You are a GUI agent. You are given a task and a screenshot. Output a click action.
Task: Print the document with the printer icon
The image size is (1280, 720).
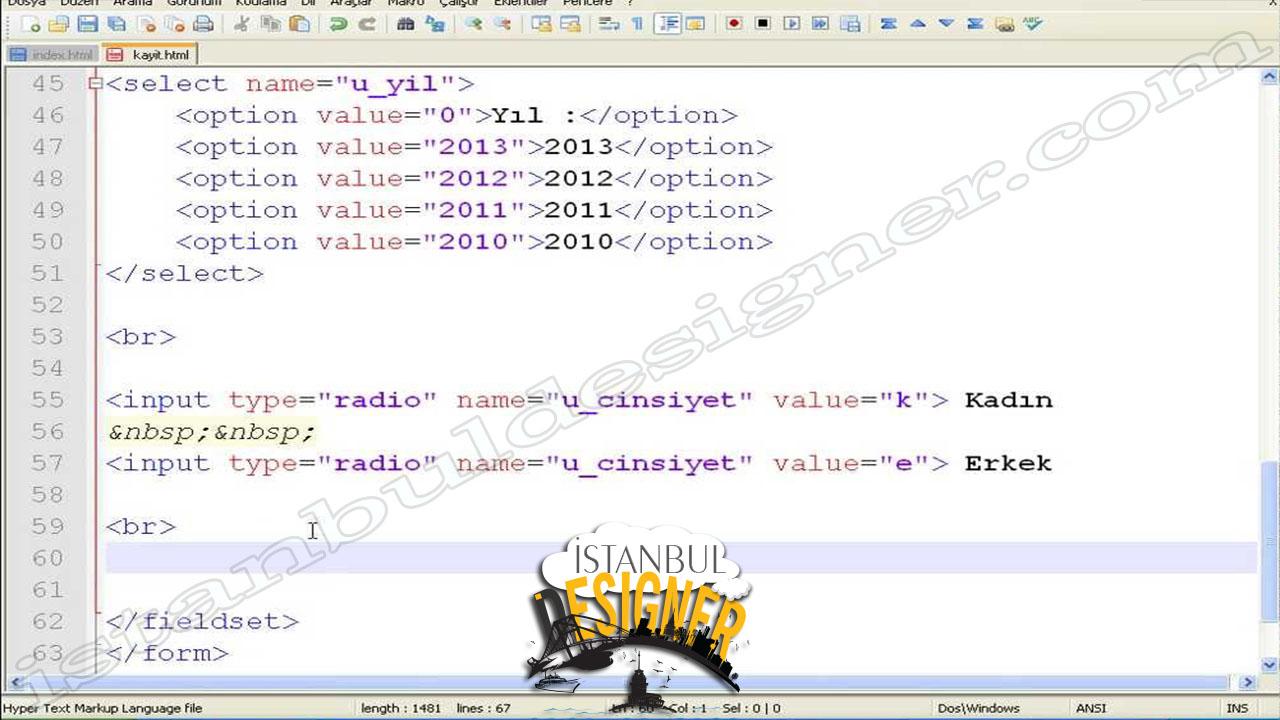pos(204,24)
